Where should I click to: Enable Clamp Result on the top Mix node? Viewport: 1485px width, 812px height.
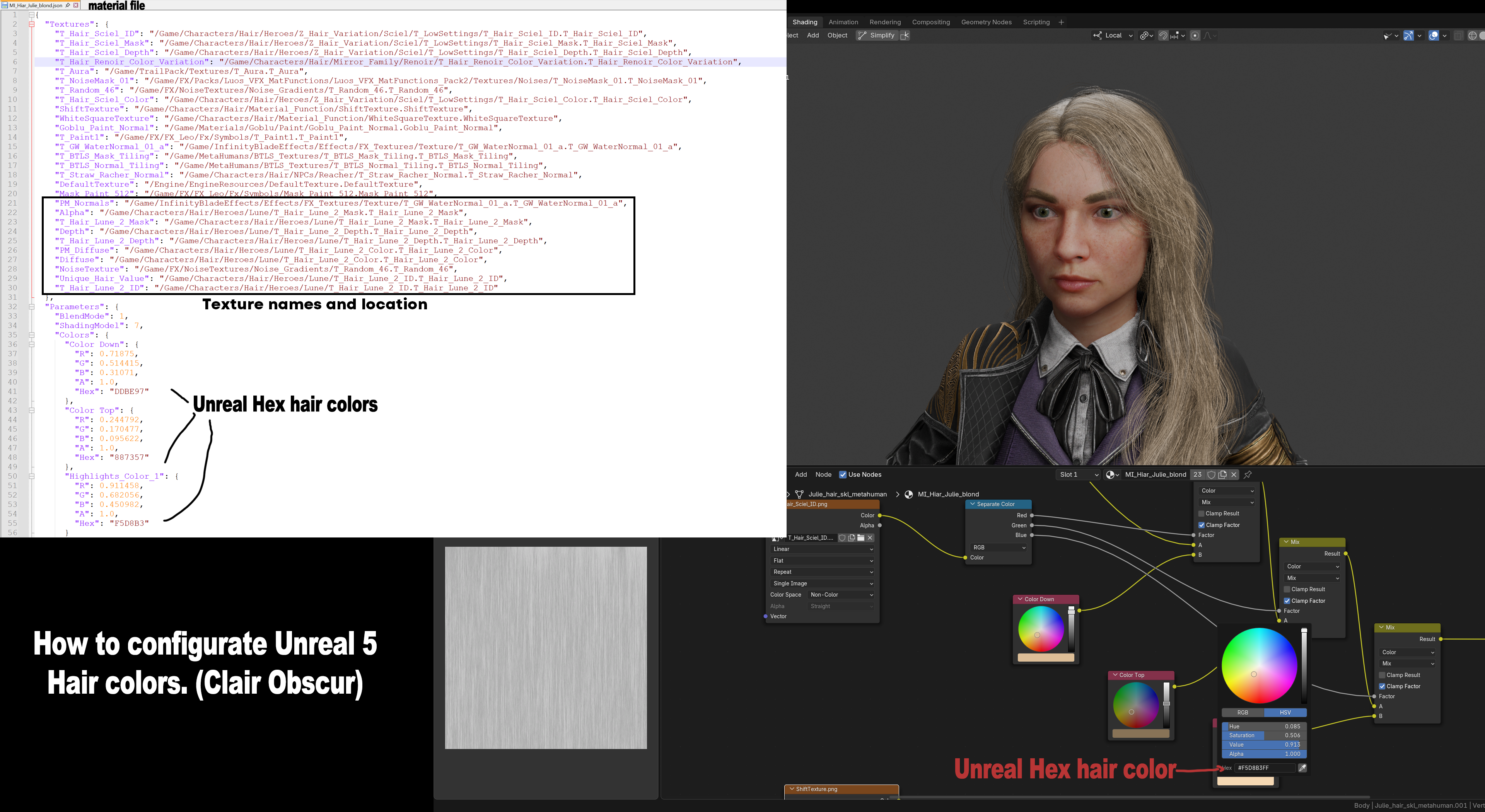(x=1202, y=513)
